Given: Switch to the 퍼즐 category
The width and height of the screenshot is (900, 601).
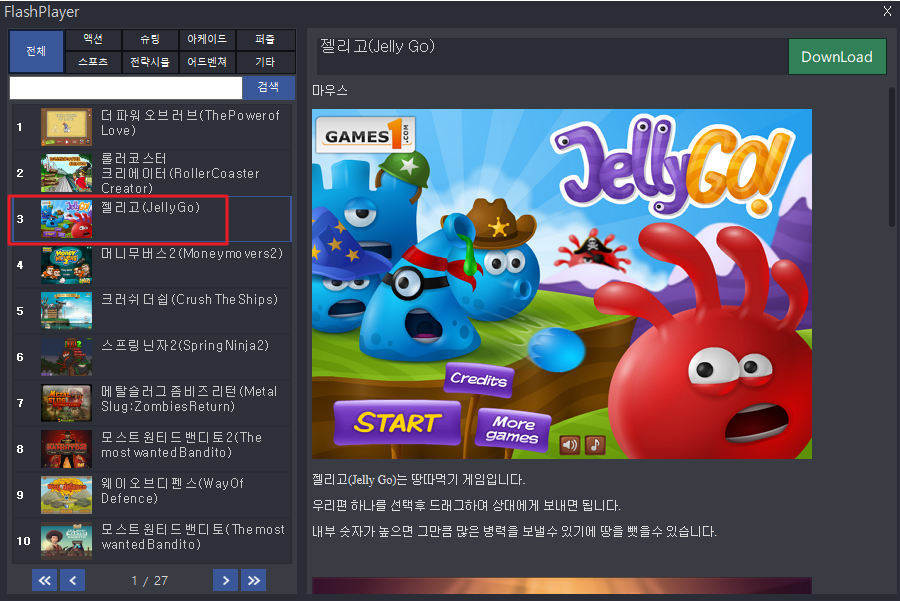Looking at the screenshot, I should 265,40.
